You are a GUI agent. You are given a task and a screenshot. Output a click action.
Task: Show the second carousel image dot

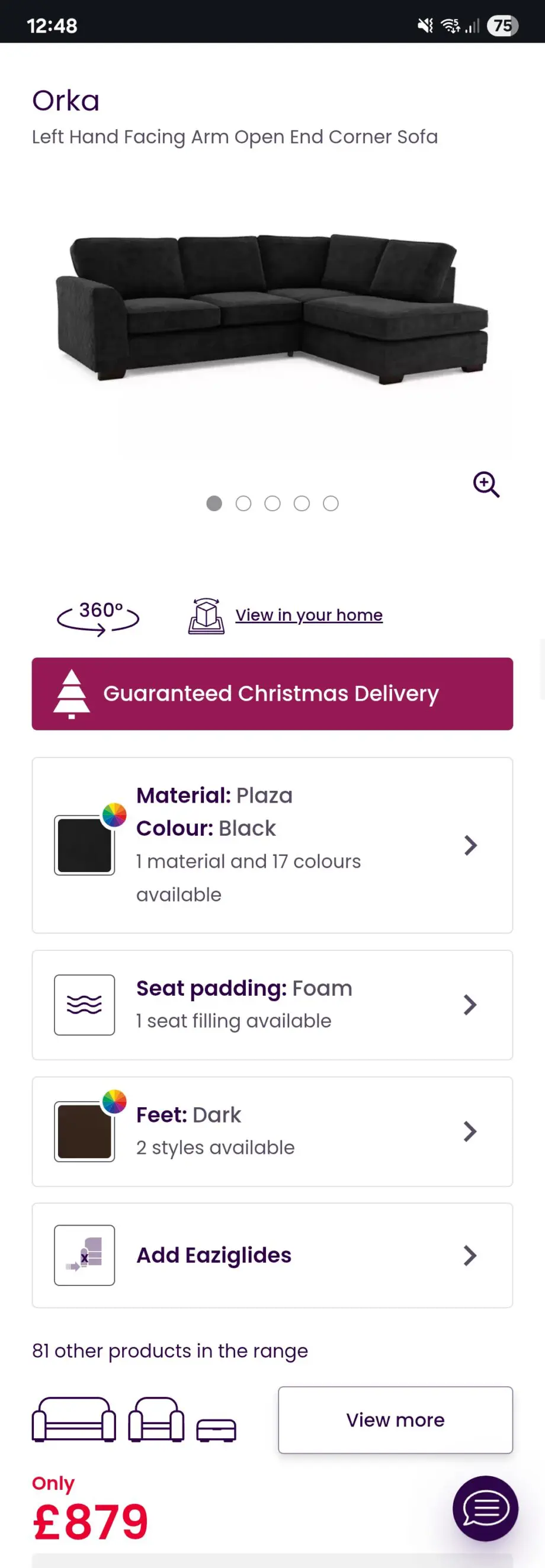243,504
